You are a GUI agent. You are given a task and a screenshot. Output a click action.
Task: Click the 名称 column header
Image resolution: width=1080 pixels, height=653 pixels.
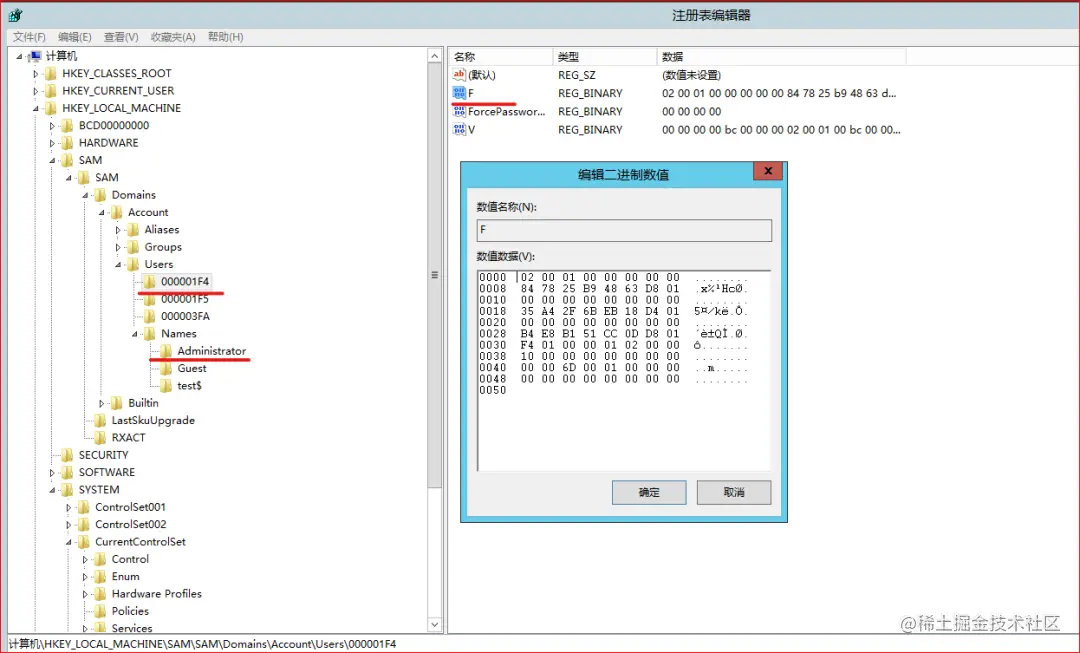(501, 56)
